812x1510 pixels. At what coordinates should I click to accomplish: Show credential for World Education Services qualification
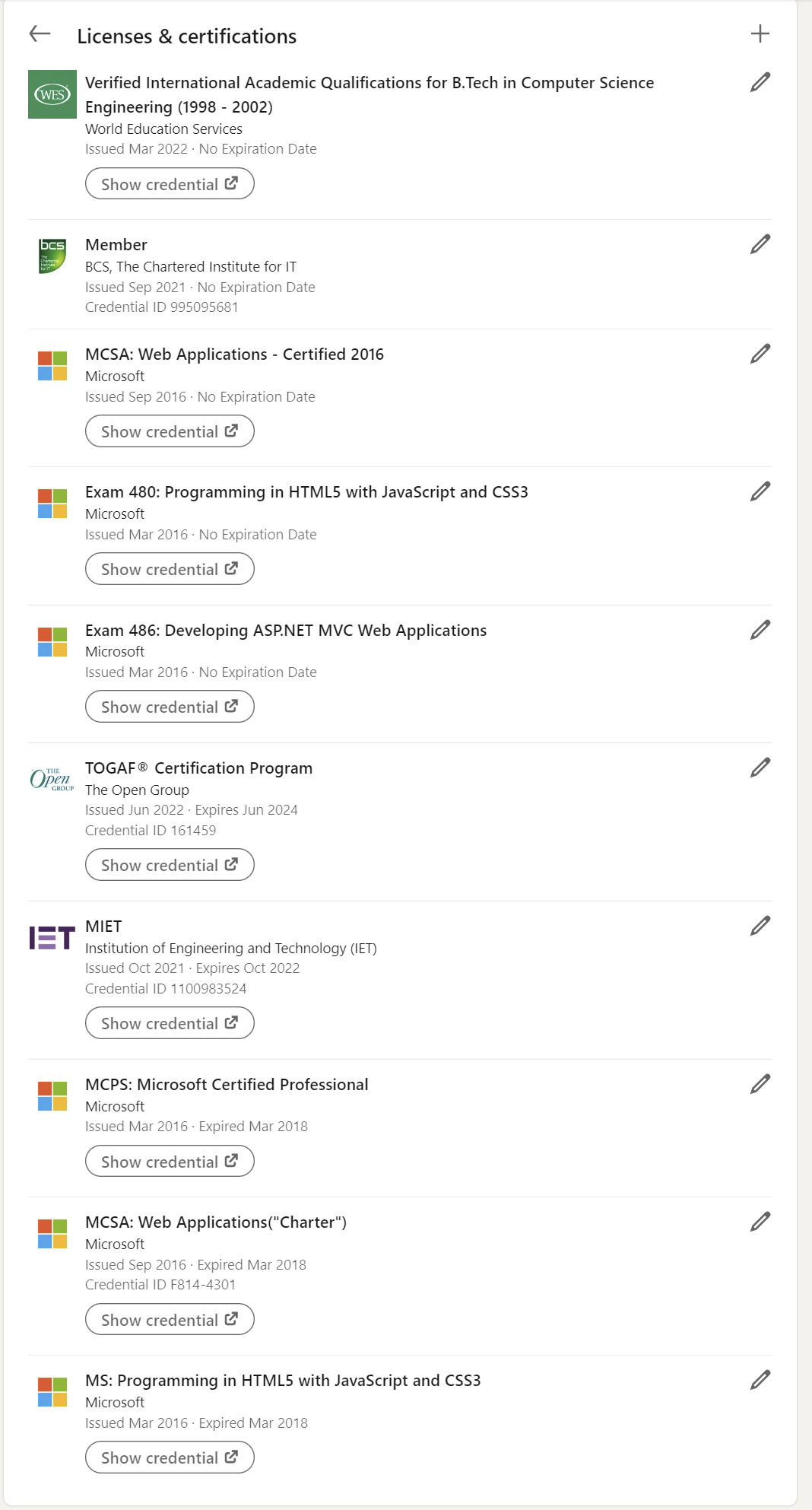[x=170, y=183]
